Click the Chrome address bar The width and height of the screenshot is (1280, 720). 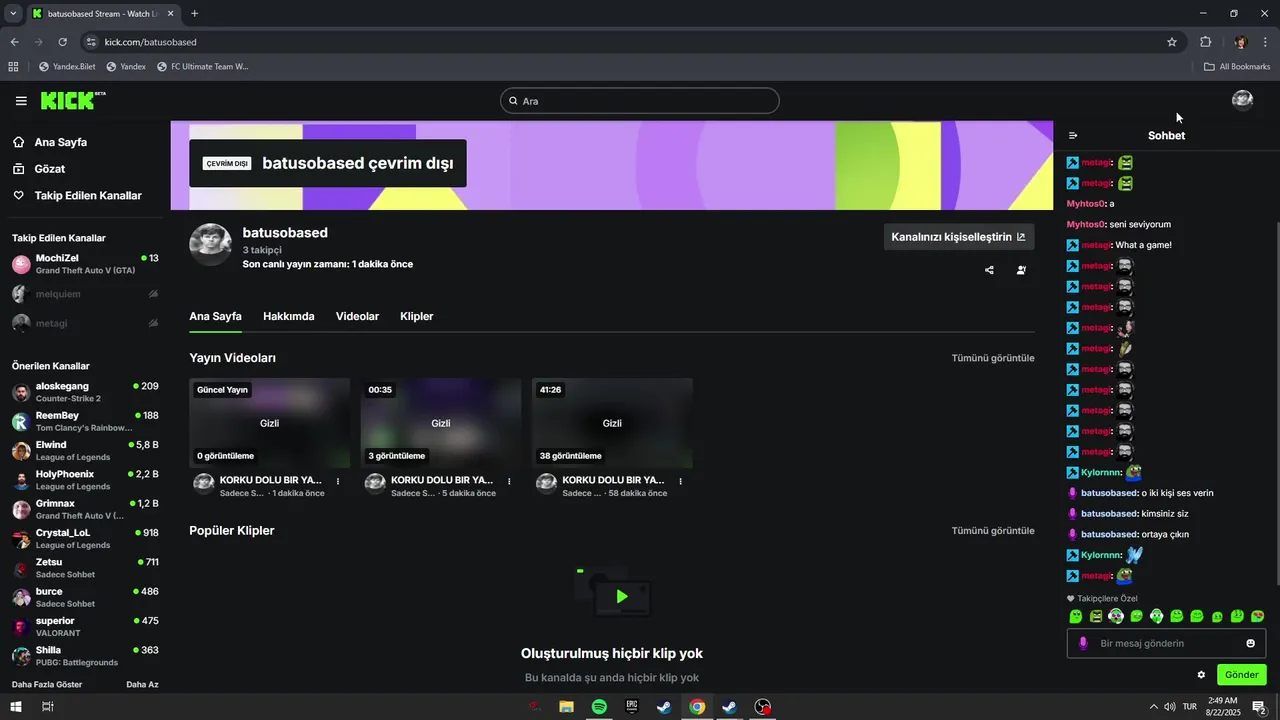point(630,42)
